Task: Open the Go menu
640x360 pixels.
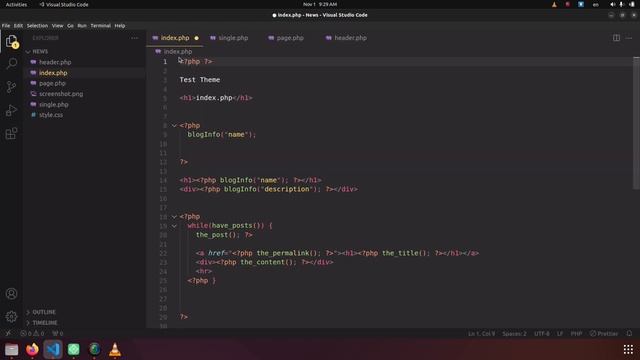Action: pyautogui.click(x=70, y=26)
